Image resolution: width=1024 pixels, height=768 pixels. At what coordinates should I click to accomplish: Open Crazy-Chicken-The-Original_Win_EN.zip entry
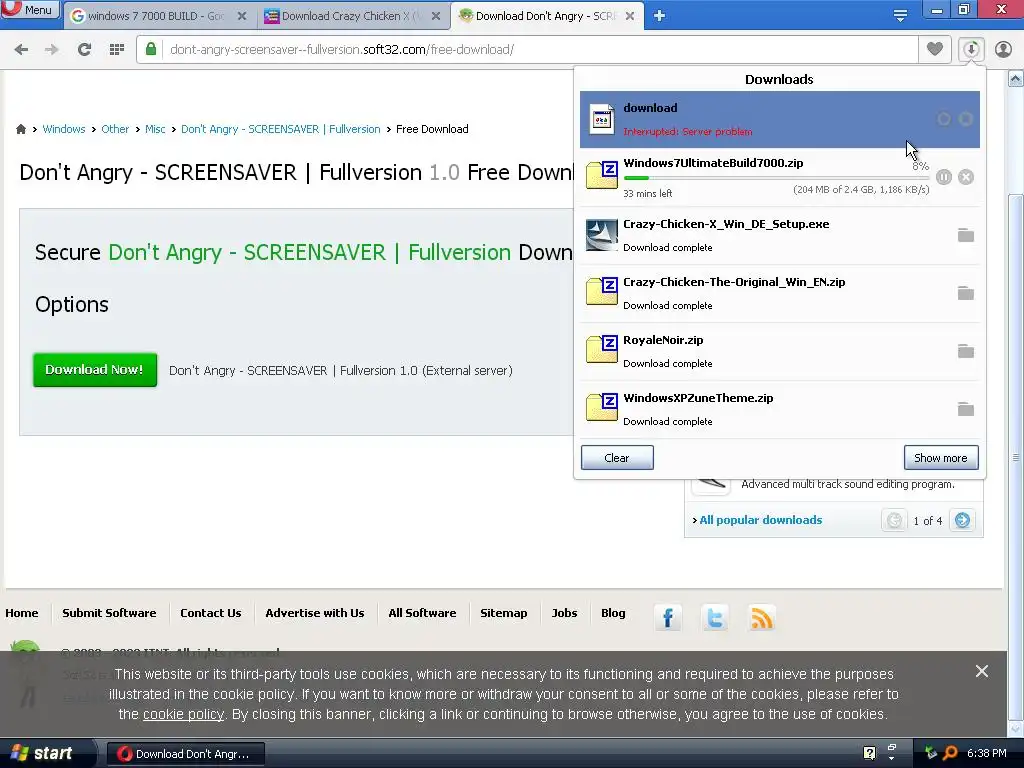[x=780, y=293]
